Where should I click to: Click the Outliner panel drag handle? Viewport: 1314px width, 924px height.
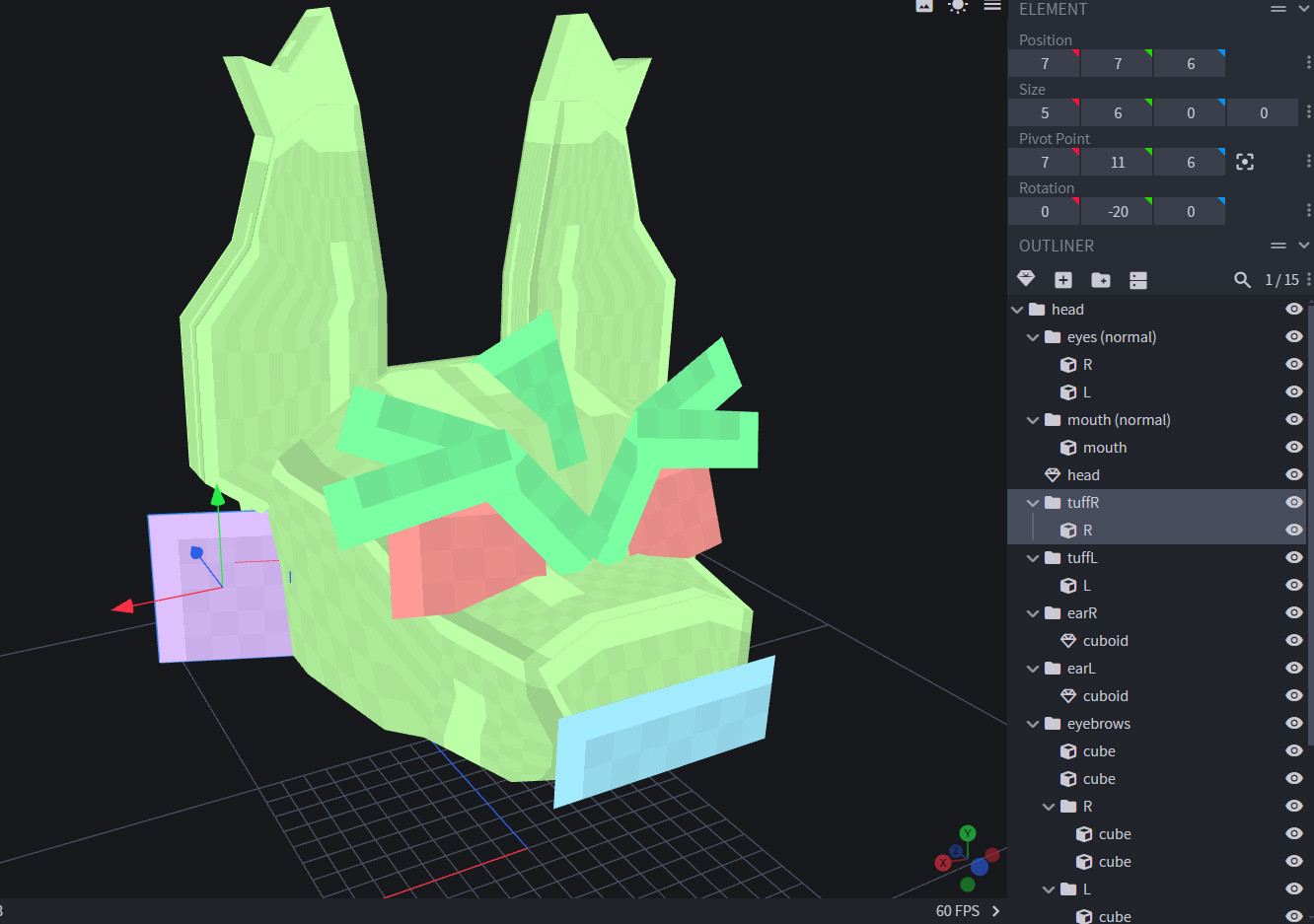click(x=1278, y=246)
